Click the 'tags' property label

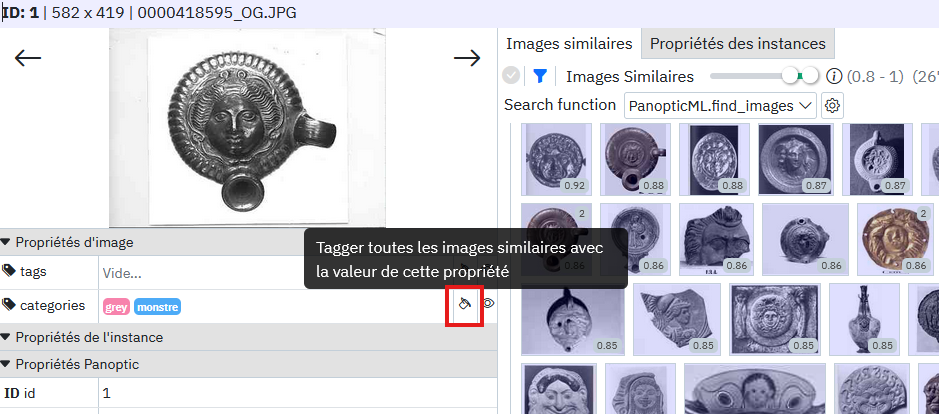tap(33, 271)
